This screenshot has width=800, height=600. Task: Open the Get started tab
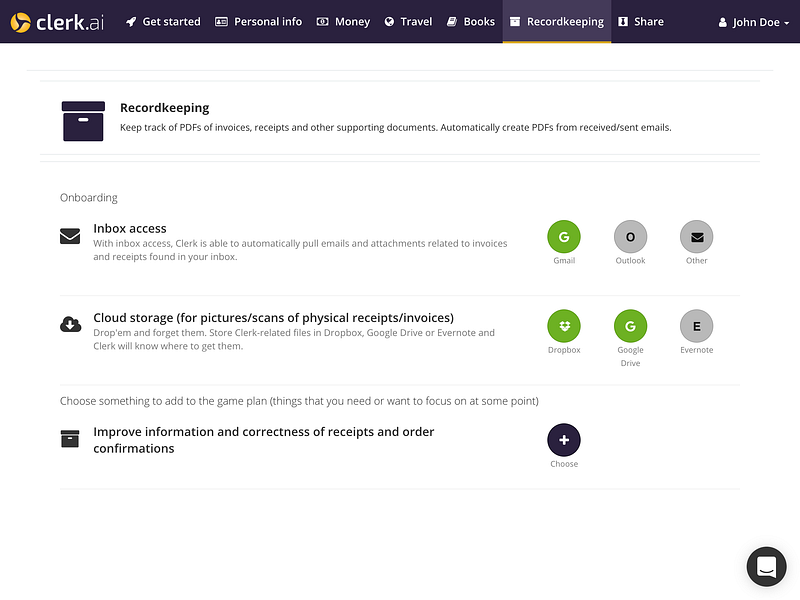pyautogui.click(x=163, y=21)
